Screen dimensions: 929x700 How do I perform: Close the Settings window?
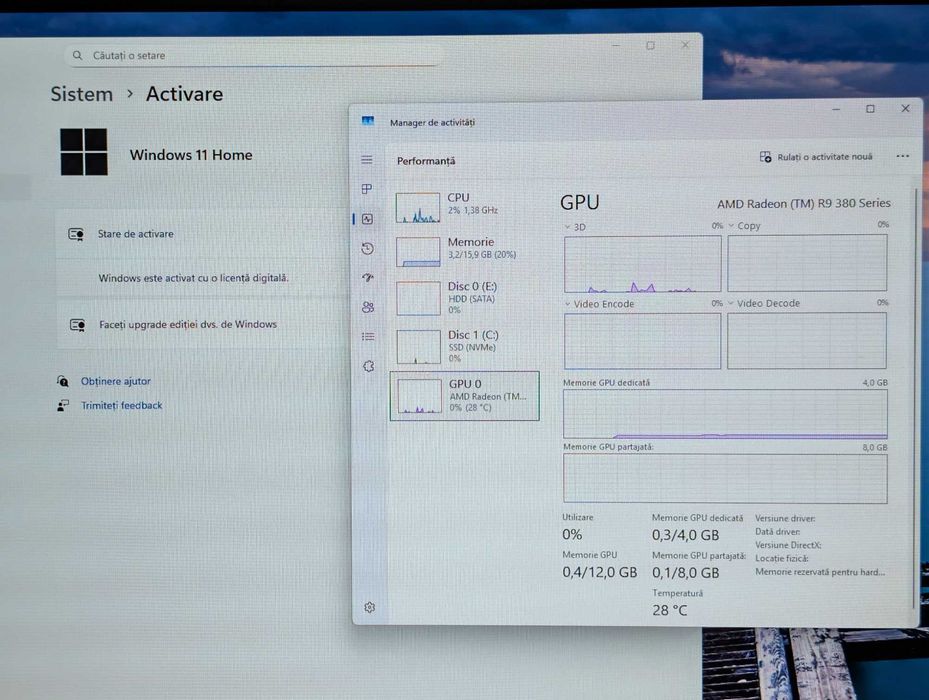(685, 45)
